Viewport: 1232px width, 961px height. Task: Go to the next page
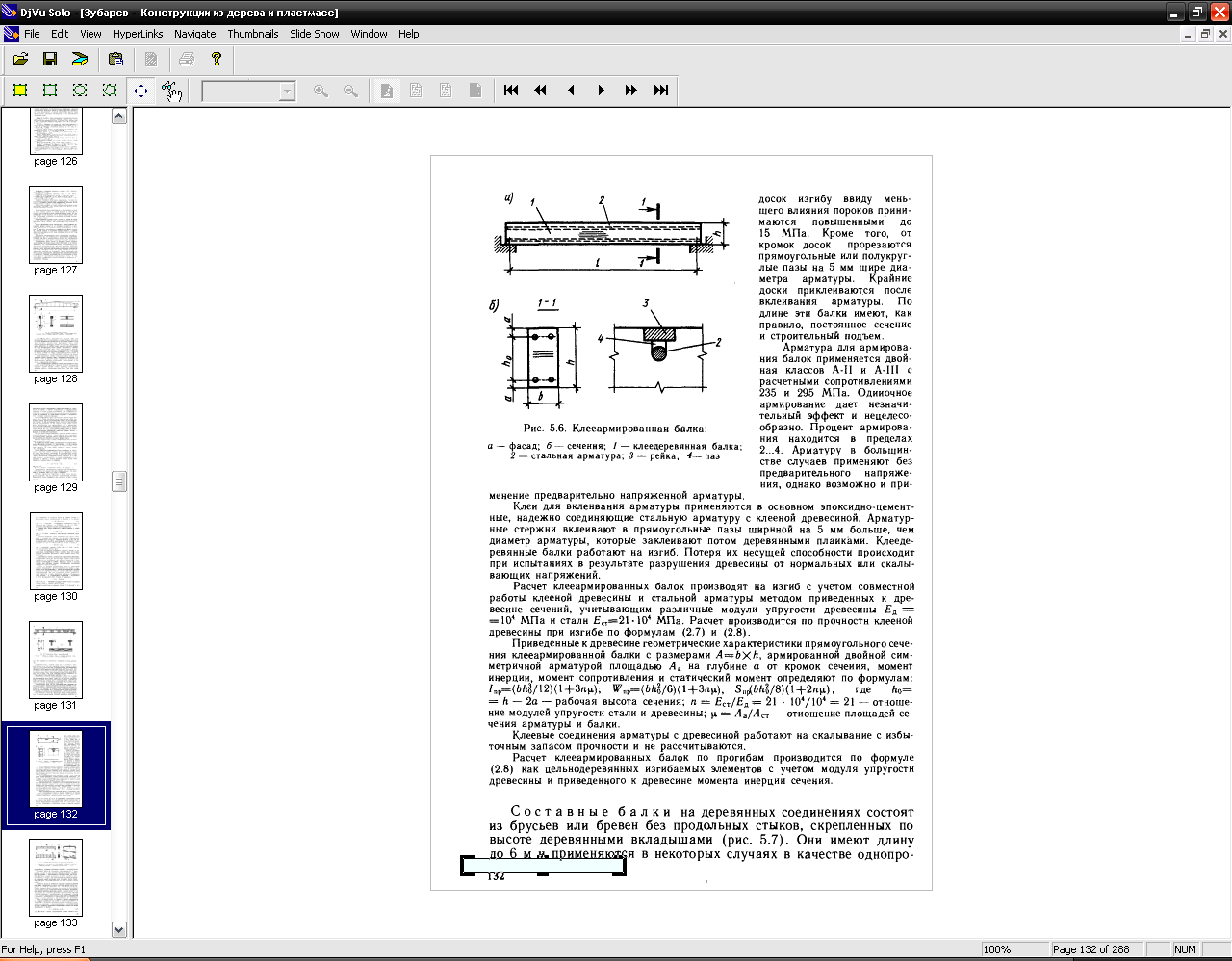[x=601, y=91]
